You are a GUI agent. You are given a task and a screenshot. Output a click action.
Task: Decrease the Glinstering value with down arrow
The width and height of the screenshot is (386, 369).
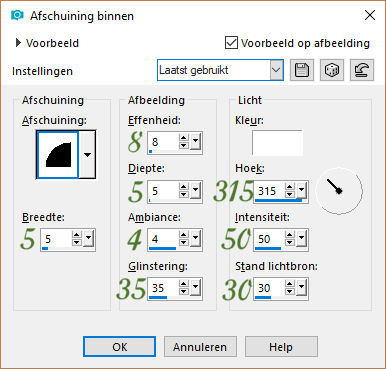click(x=184, y=292)
